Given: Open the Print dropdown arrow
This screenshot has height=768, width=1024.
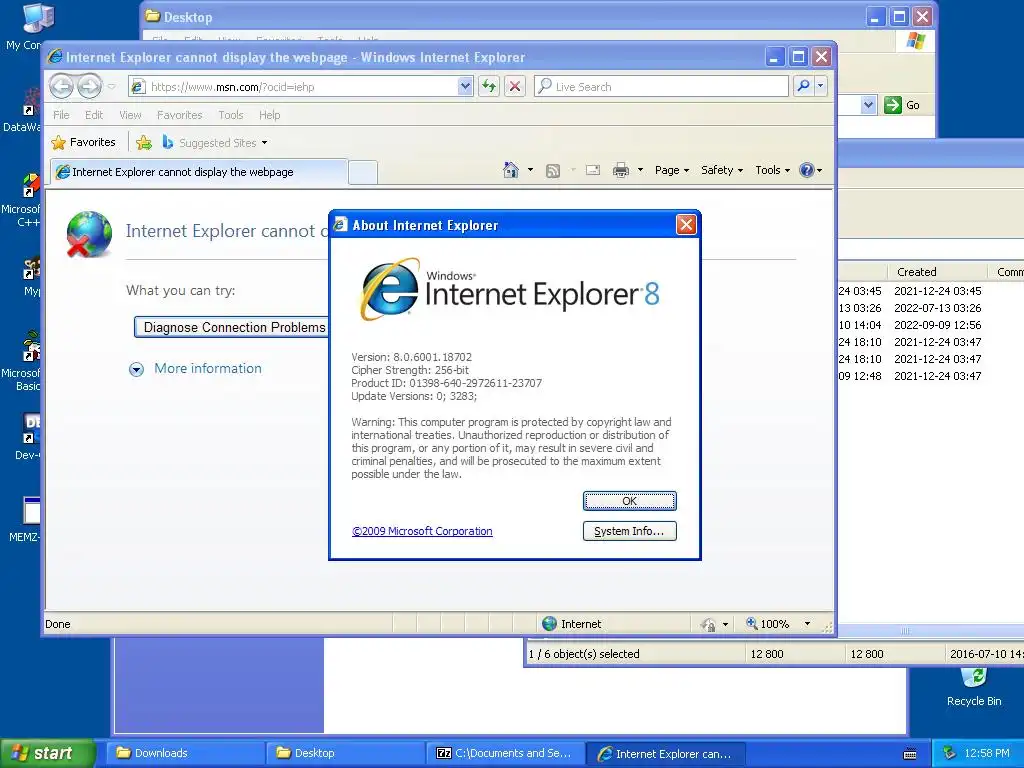Looking at the screenshot, I should (x=640, y=170).
